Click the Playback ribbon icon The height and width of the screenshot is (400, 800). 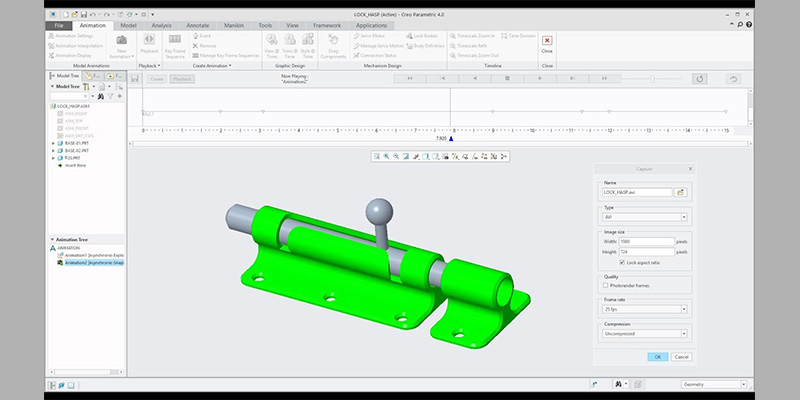pos(149,39)
